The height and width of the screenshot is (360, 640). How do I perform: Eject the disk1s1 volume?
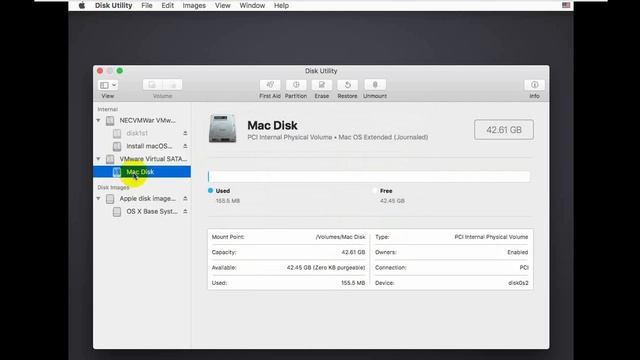185,133
